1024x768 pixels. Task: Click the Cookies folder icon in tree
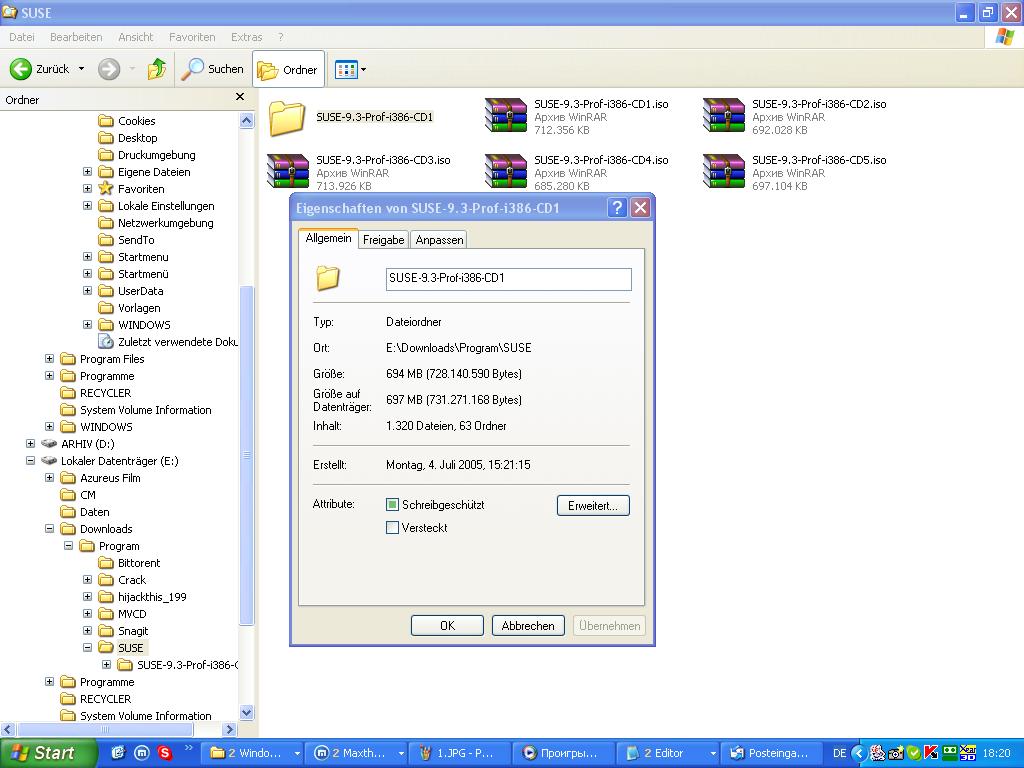tap(106, 121)
